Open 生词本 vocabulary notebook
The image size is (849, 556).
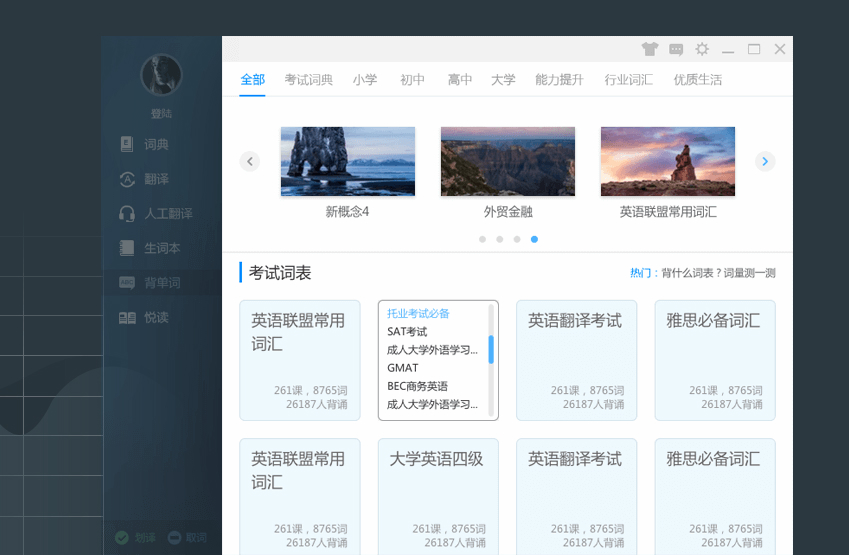(150, 248)
